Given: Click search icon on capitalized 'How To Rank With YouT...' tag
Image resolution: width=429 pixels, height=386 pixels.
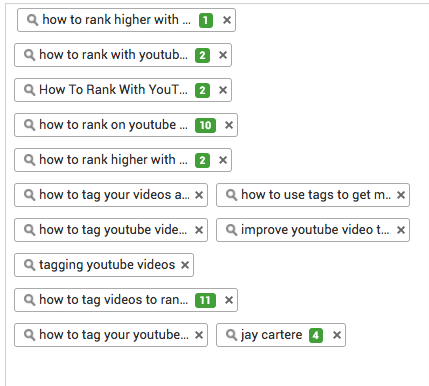Looking at the screenshot, I should coord(30,90).
